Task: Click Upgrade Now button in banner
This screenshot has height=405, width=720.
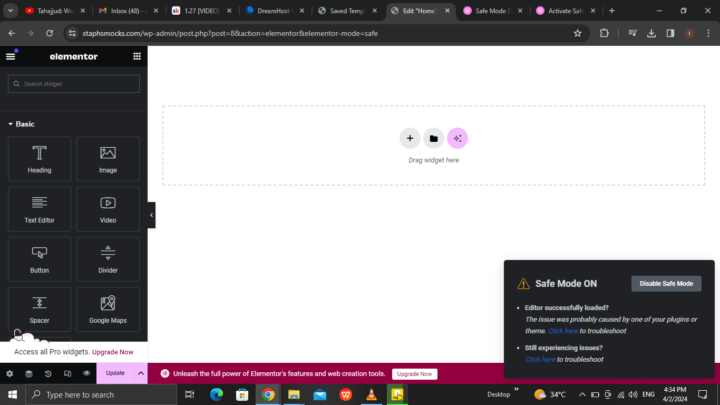Action: [x=415, y=374]
